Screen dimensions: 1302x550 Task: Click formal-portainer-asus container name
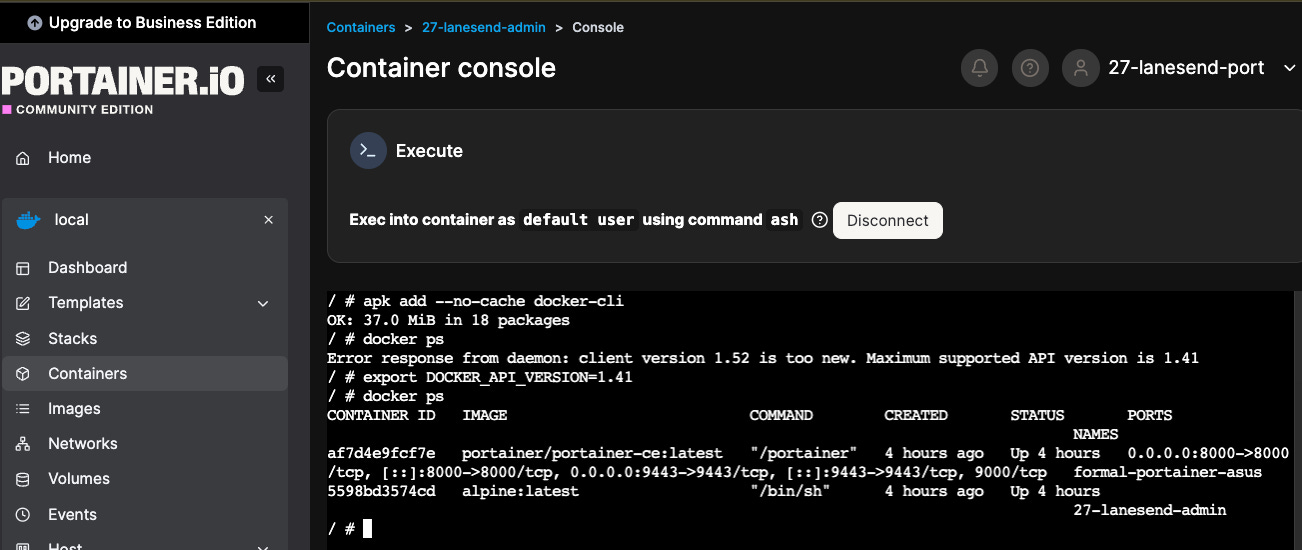tap(1167, 472)
